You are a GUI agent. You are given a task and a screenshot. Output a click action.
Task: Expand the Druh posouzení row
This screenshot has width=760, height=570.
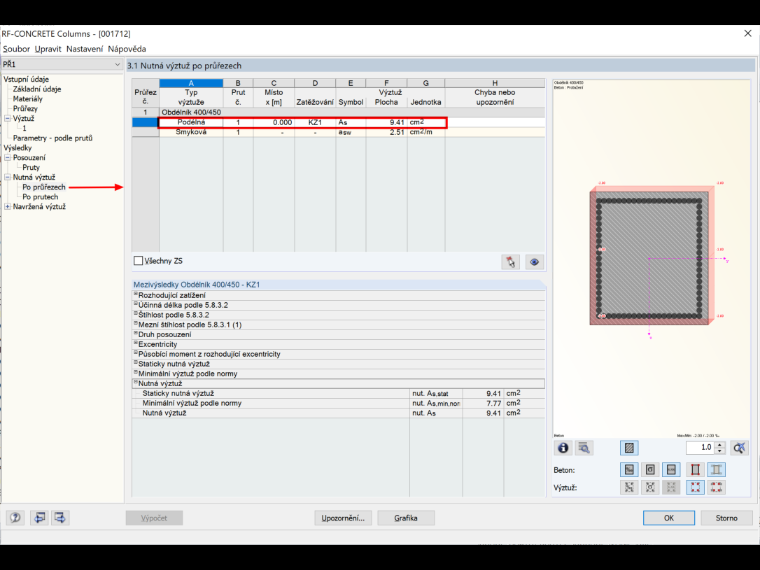[x=136, y=333]
